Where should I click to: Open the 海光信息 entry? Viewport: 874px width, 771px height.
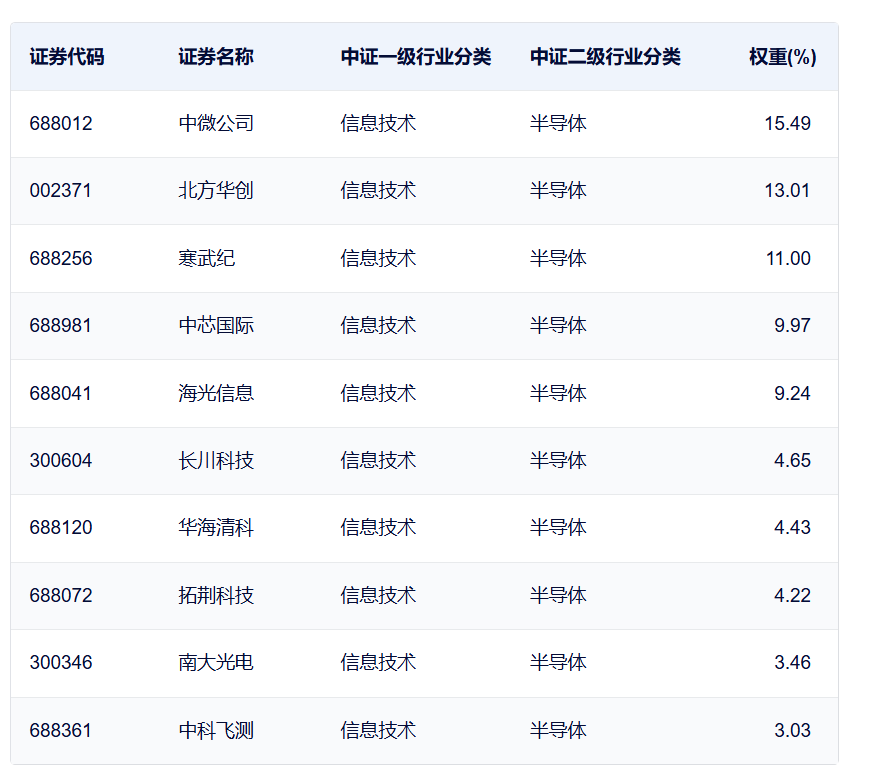click(x=216, y=393)
